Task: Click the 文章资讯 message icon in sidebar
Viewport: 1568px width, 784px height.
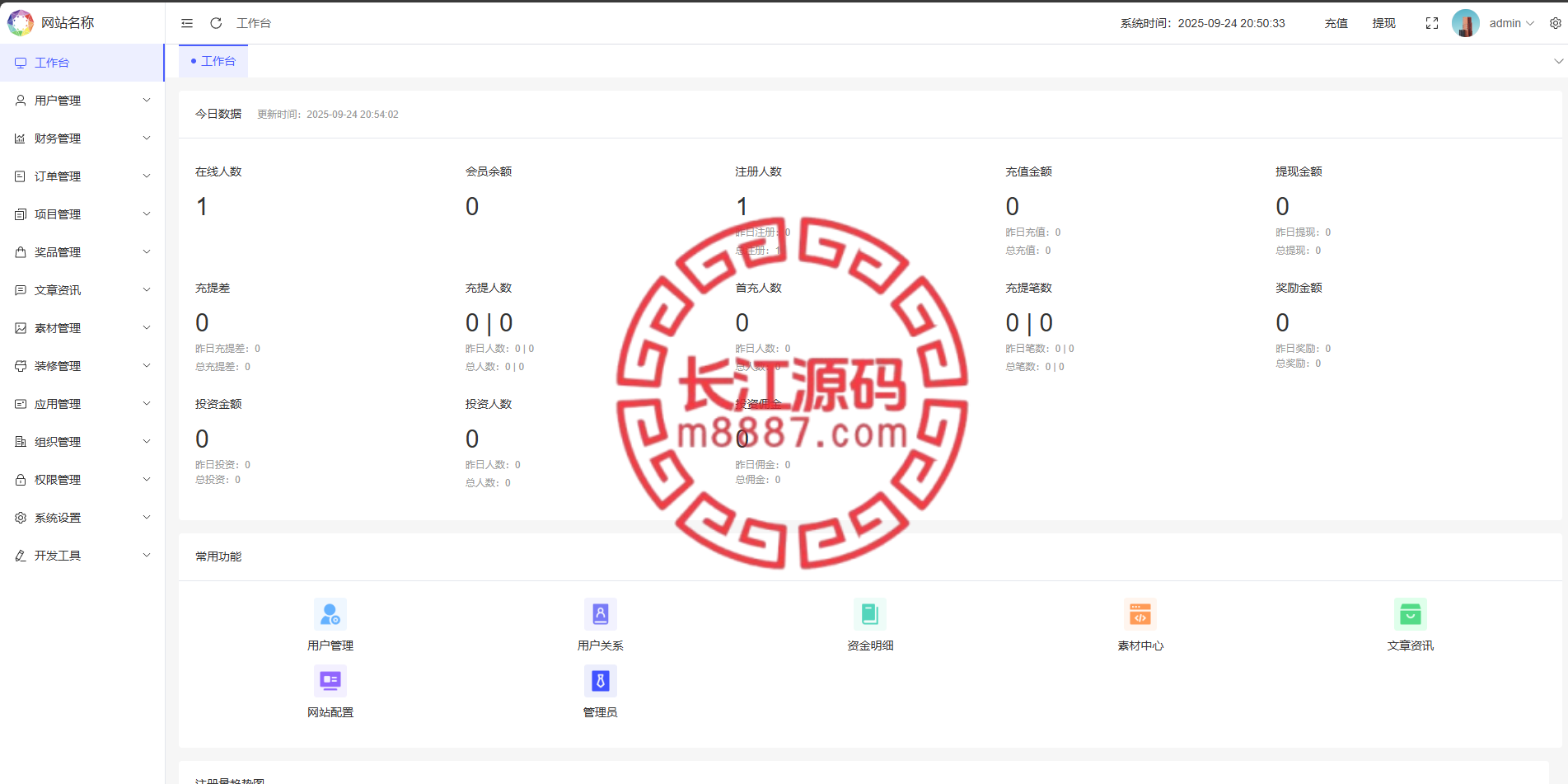Action: (x=21, y=290)
